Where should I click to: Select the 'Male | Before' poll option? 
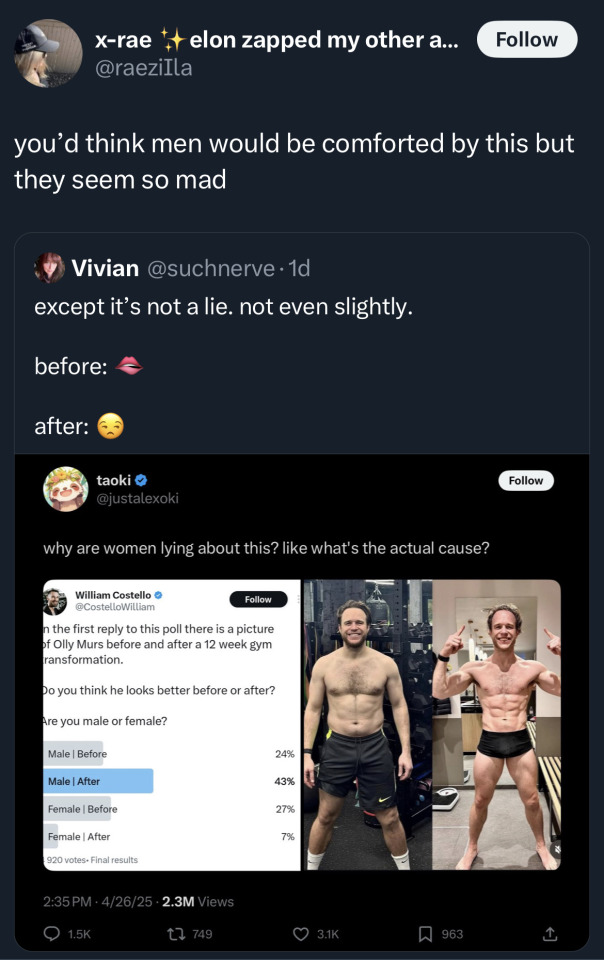point(76,754)
